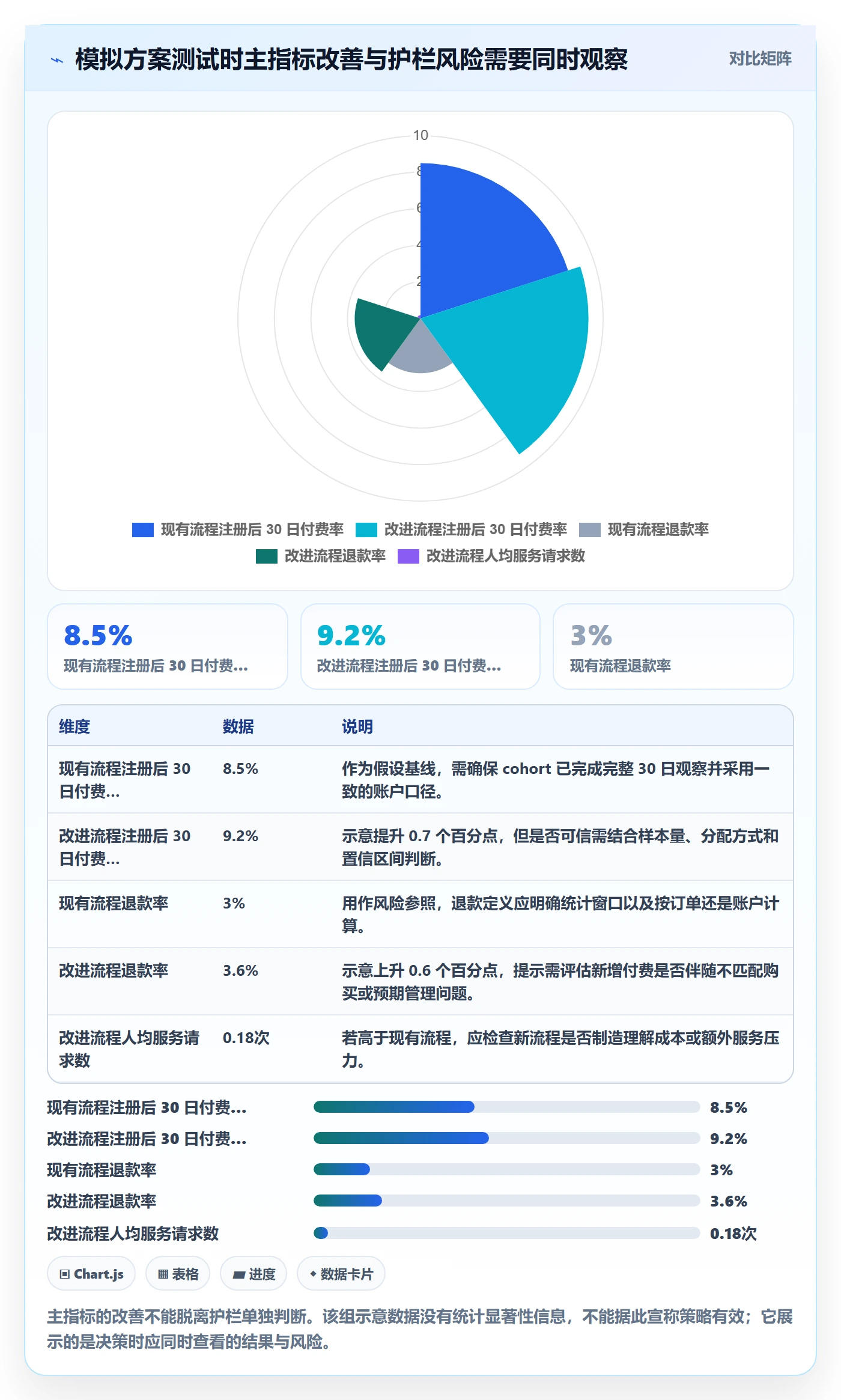Click the axis label 10 on the chart
This screenshot has width=841, height=1400.
click(421, 135)
